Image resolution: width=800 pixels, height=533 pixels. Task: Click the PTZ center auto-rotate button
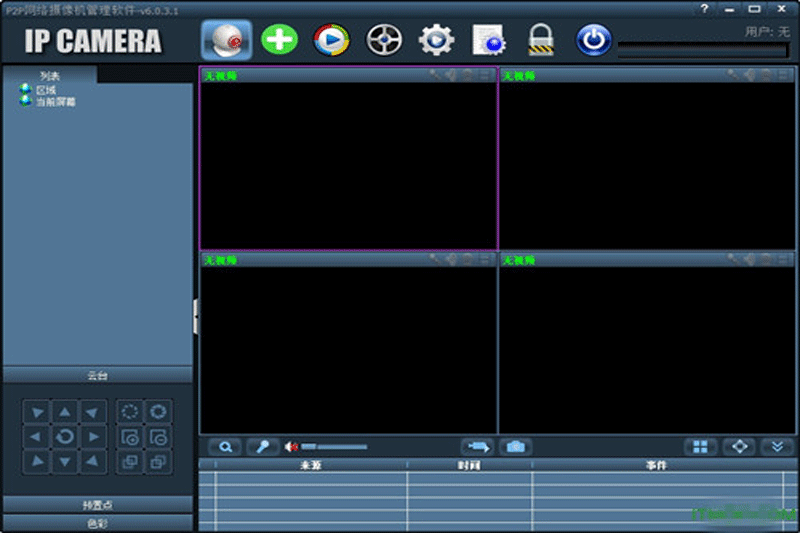64,436
